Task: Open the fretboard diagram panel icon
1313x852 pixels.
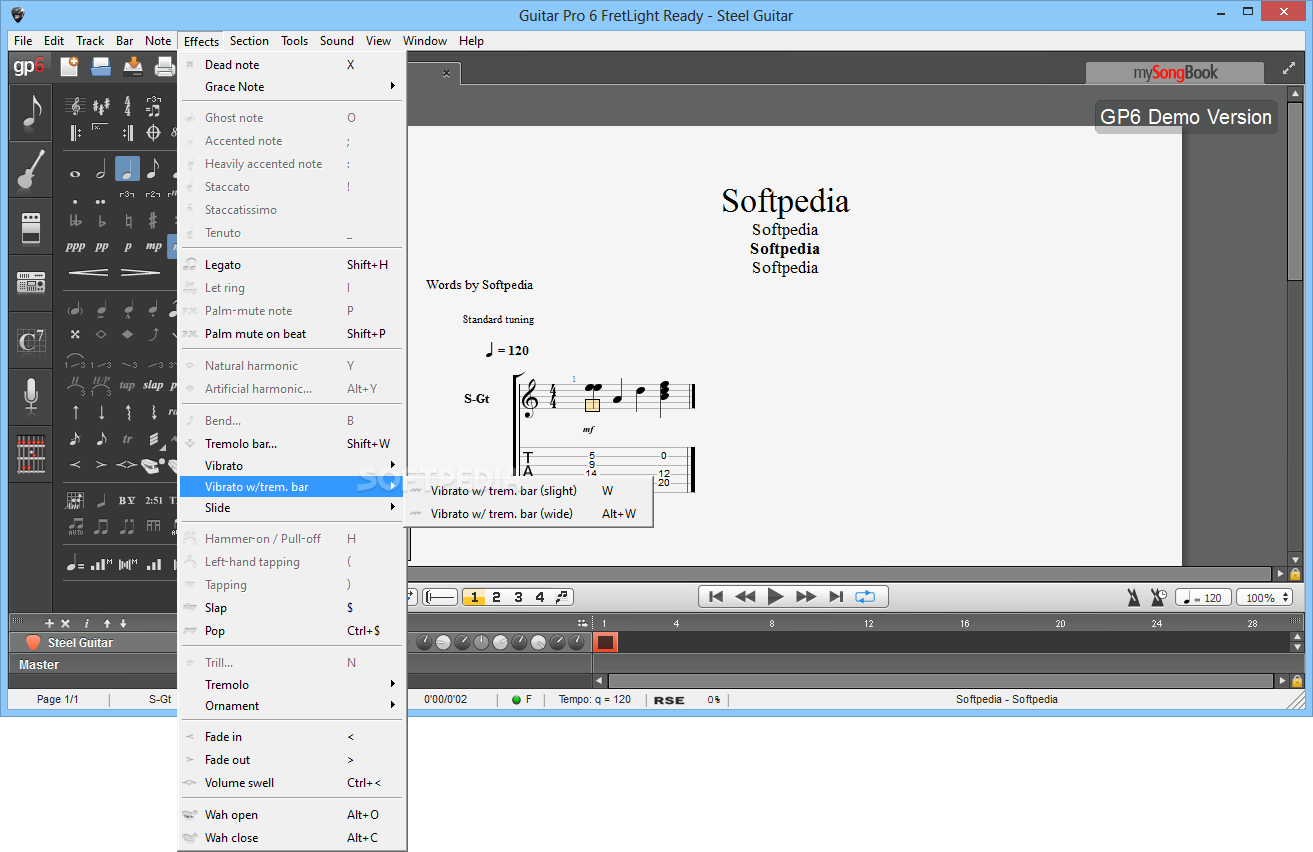Action: tap(32, 454)
